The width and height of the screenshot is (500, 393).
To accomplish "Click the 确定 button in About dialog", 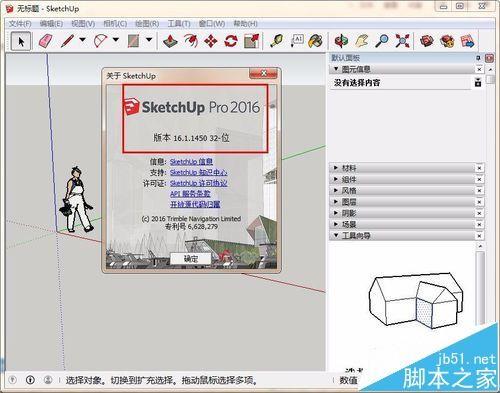I will coord(191,259).
